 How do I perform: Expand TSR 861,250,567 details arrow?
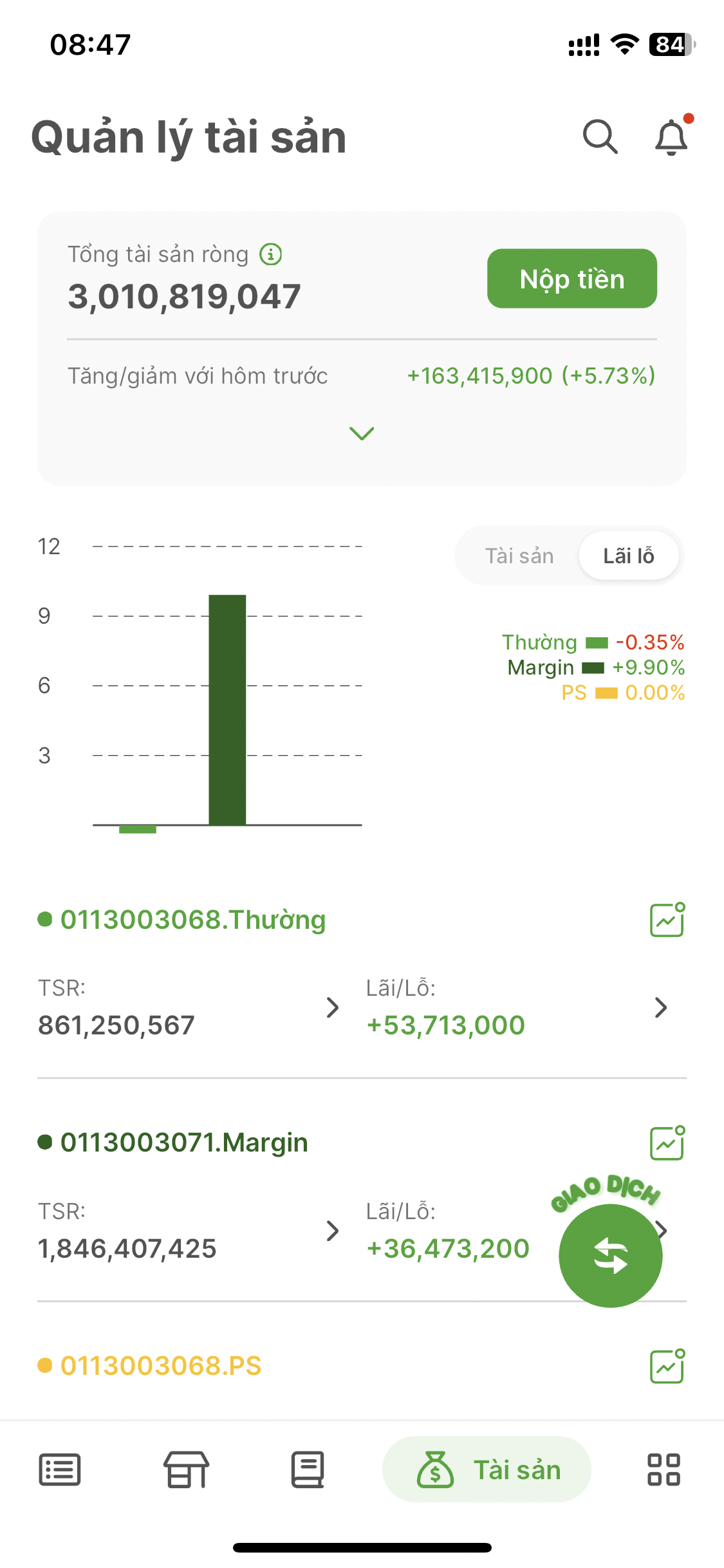pos(332,1007)
